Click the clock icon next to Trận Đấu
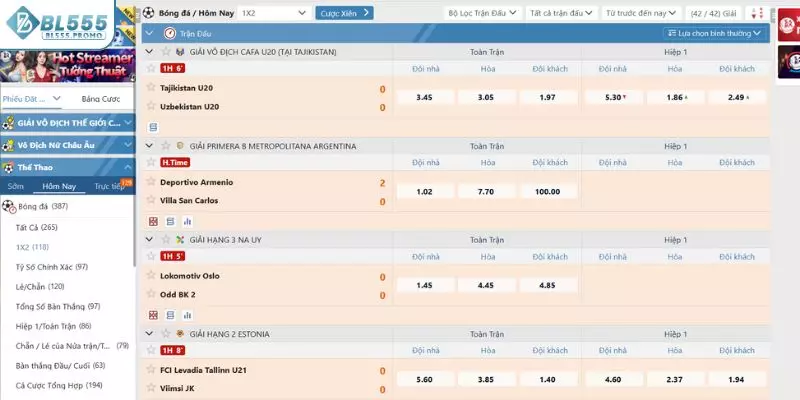This screenshot has width=800, height=400. [169, 32]
